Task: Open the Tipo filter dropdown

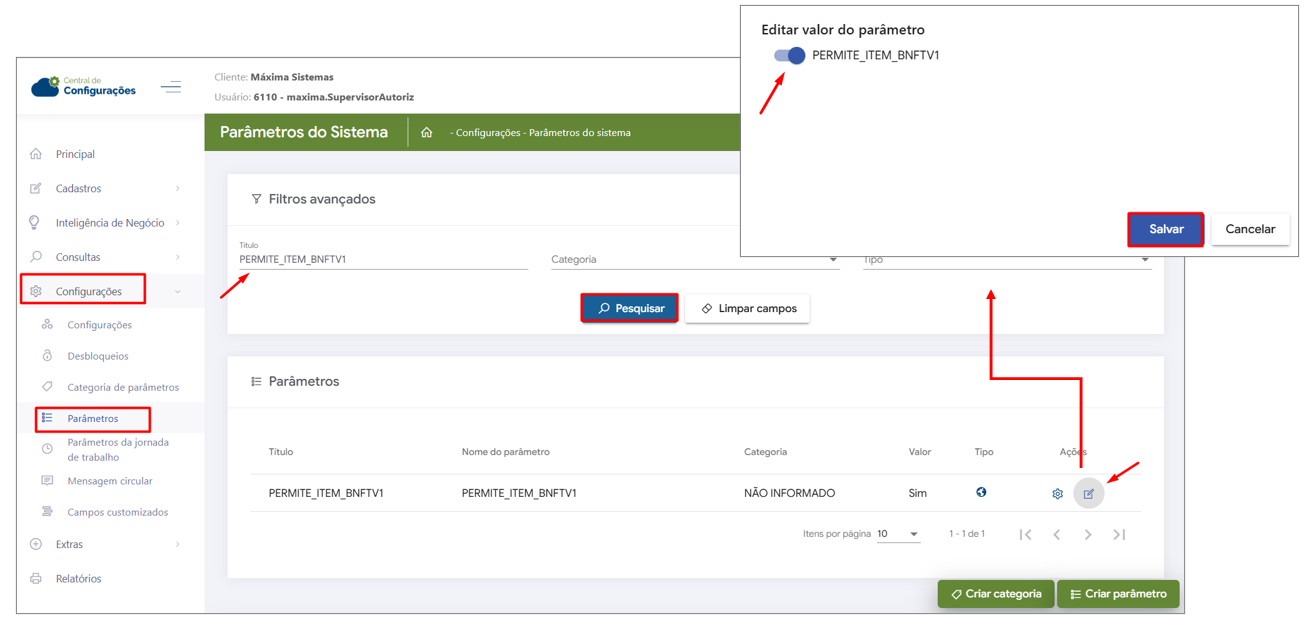Action: point(1007,260)
